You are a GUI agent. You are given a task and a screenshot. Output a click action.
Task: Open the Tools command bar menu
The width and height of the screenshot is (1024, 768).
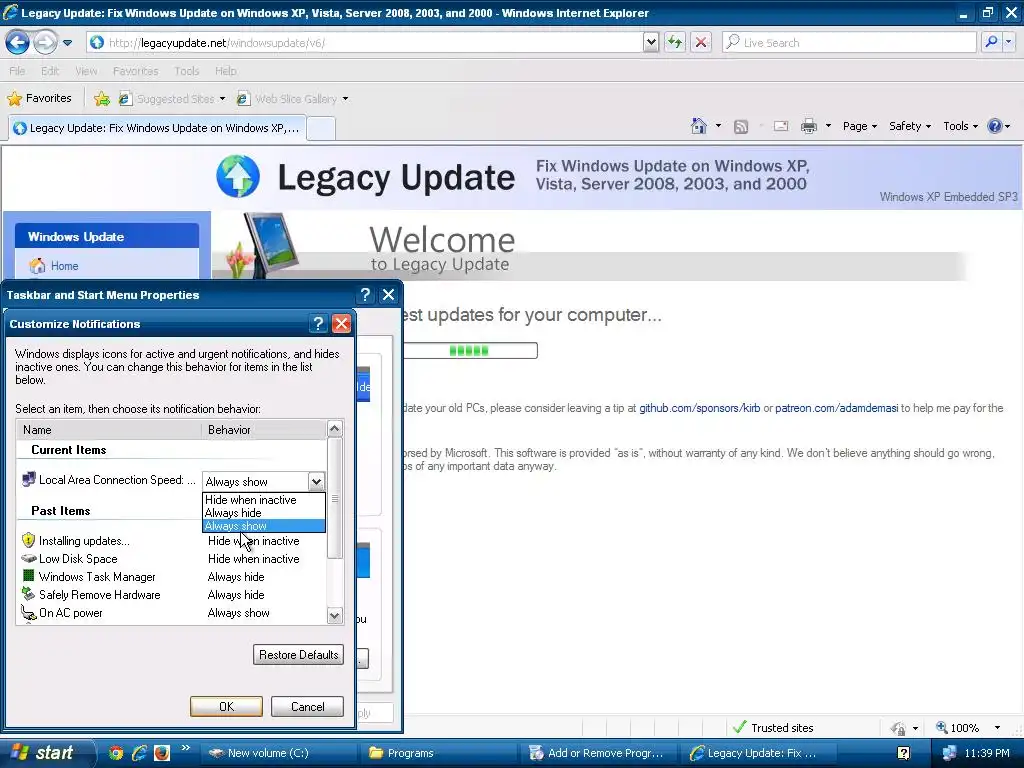coord(960,126)
